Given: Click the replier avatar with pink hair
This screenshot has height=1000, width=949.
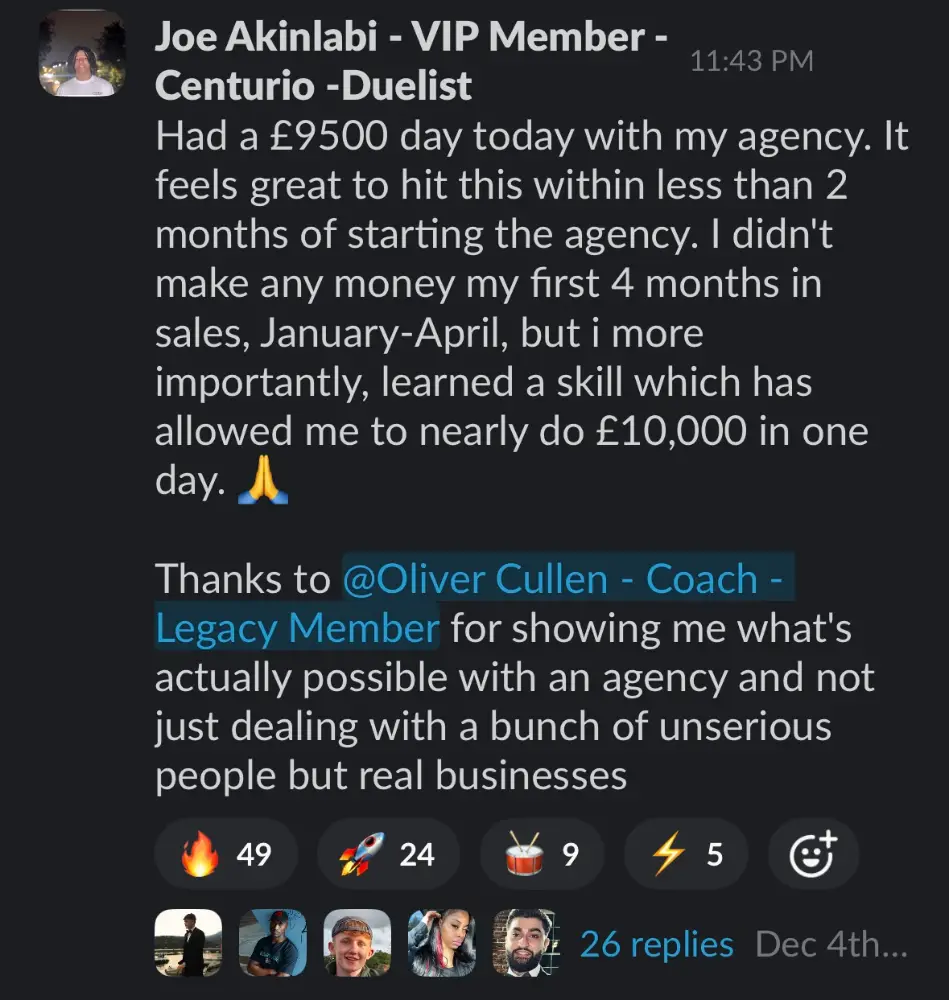Looking at the screenshot, I should [441, 943].
